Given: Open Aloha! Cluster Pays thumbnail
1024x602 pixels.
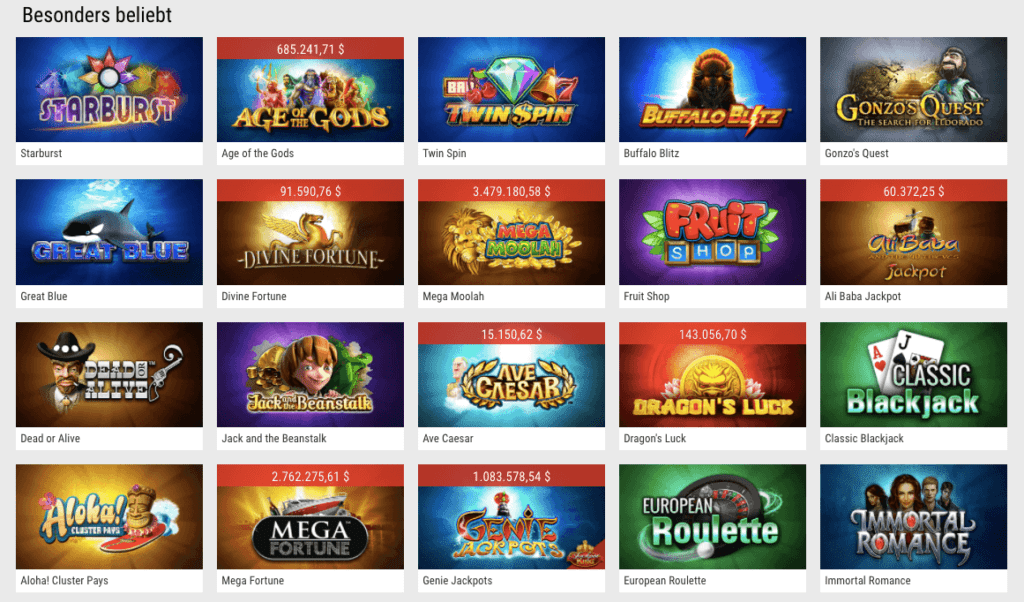Looking at the screenshot, I should (x=109, y=516).
